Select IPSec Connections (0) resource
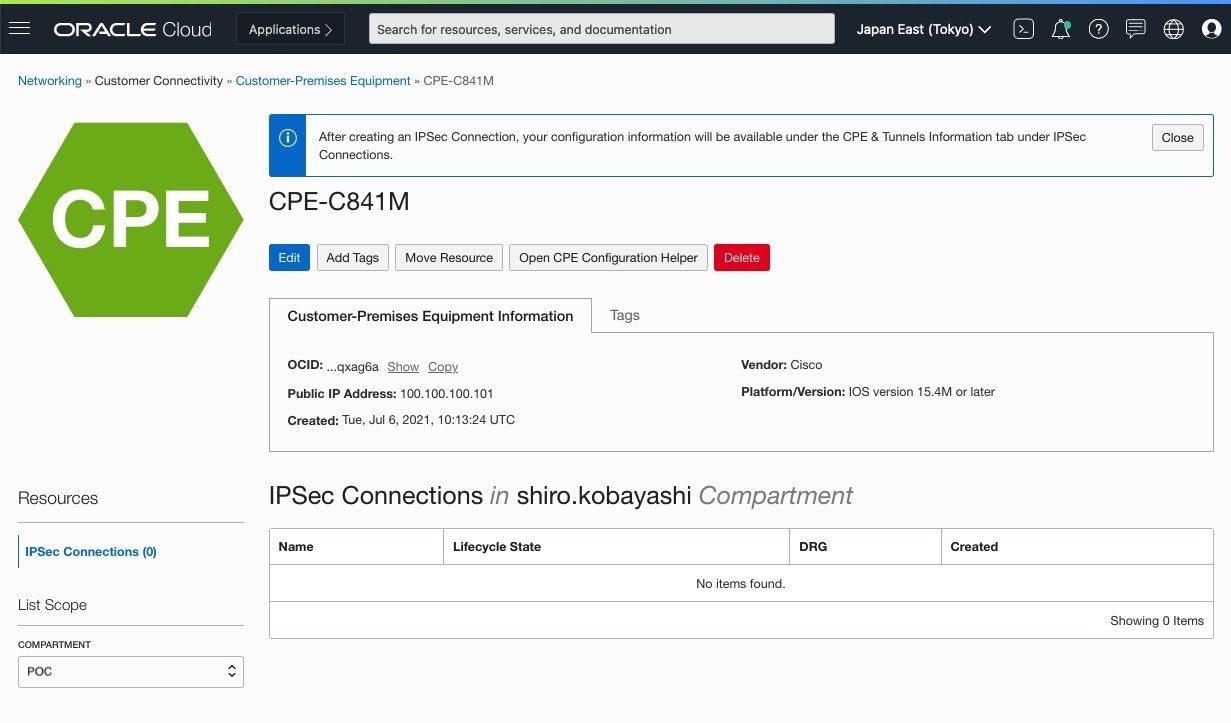 coord(91,551)
